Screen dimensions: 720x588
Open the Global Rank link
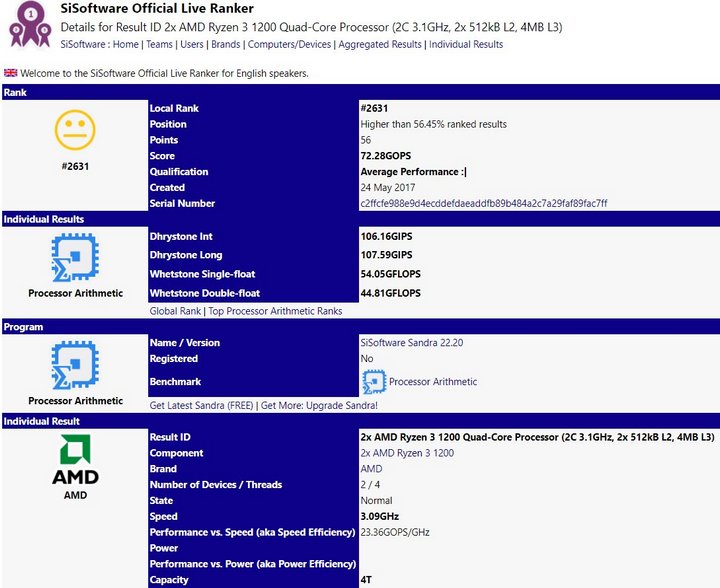[x=175, y=311]
